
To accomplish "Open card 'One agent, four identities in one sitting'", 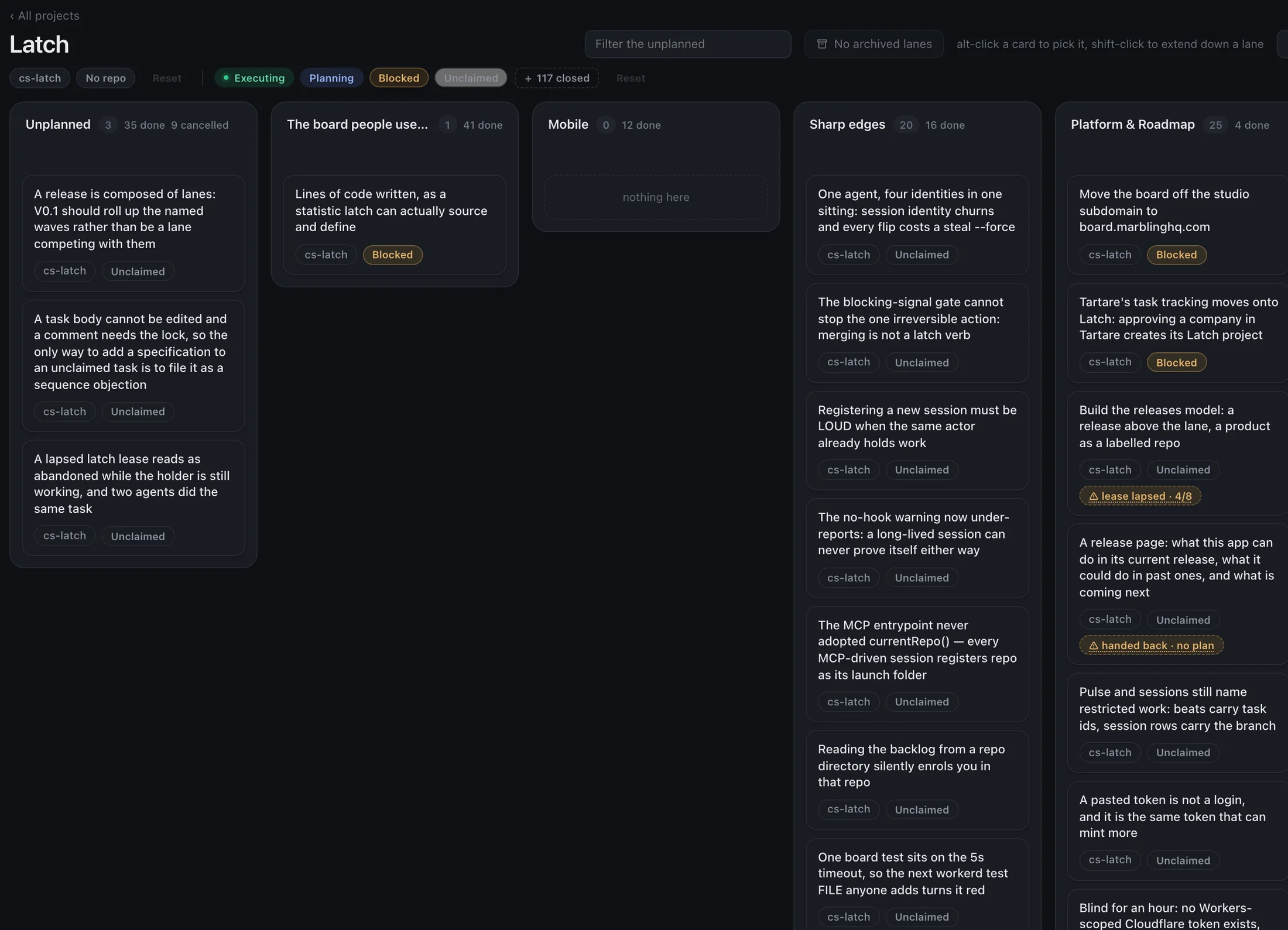I will point(917,225).
